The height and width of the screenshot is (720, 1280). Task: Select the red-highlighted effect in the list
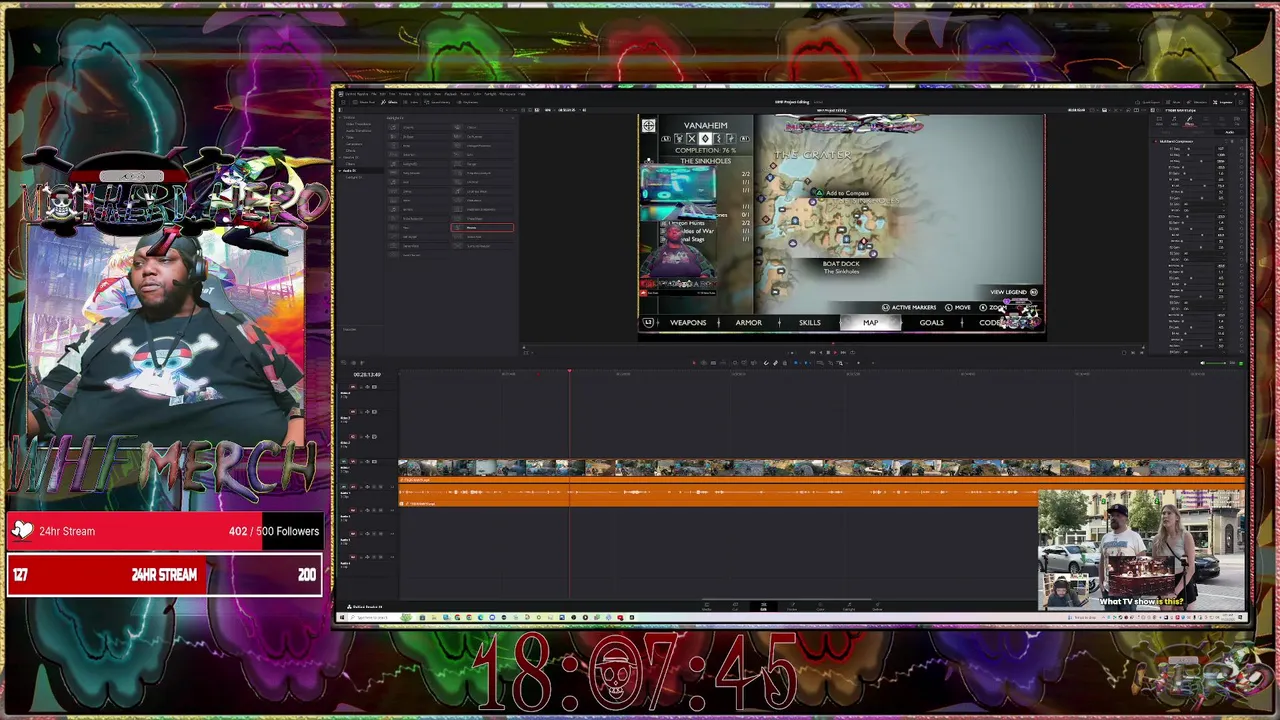click(x=482, y=227)
